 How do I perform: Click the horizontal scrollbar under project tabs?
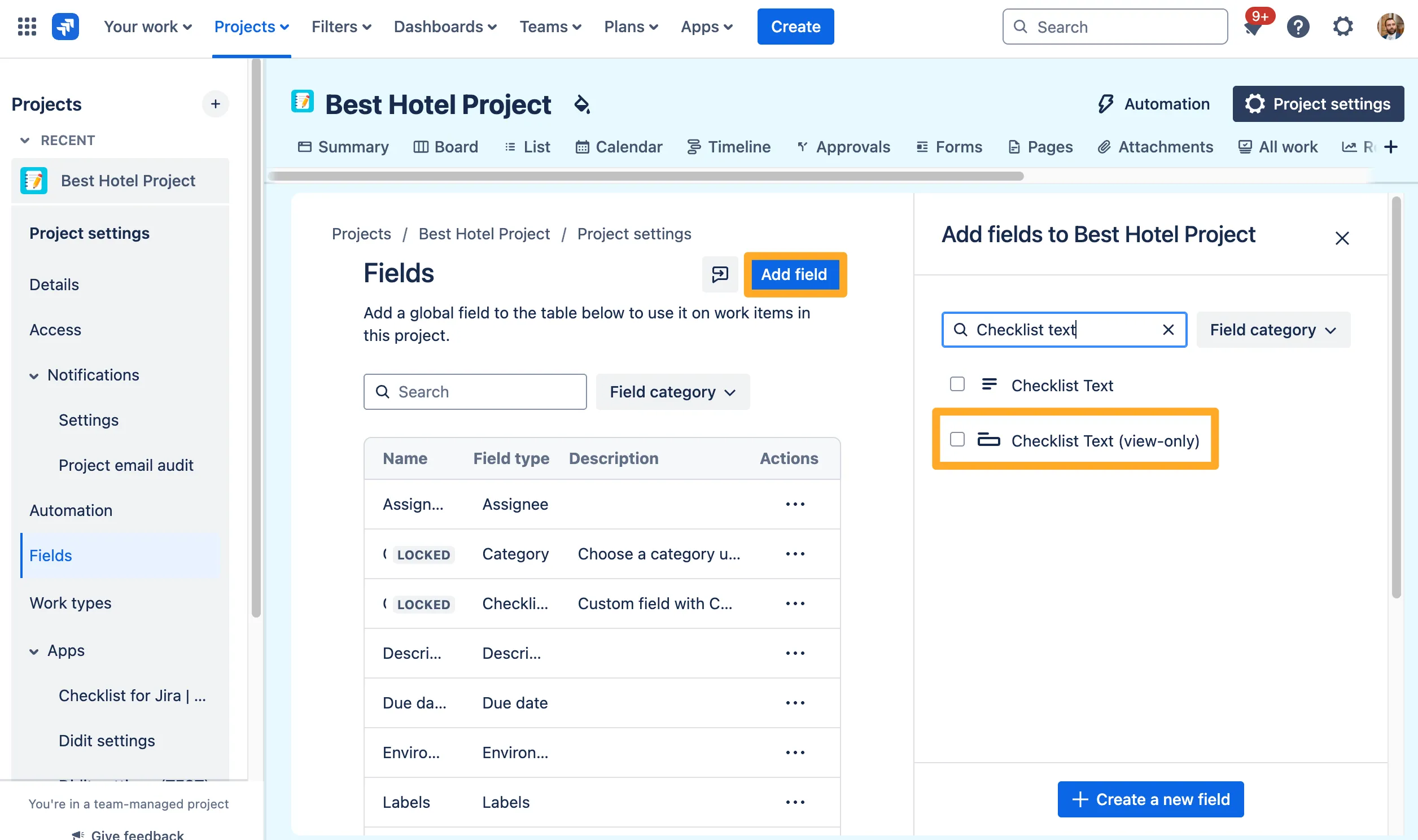coord(645,176)
